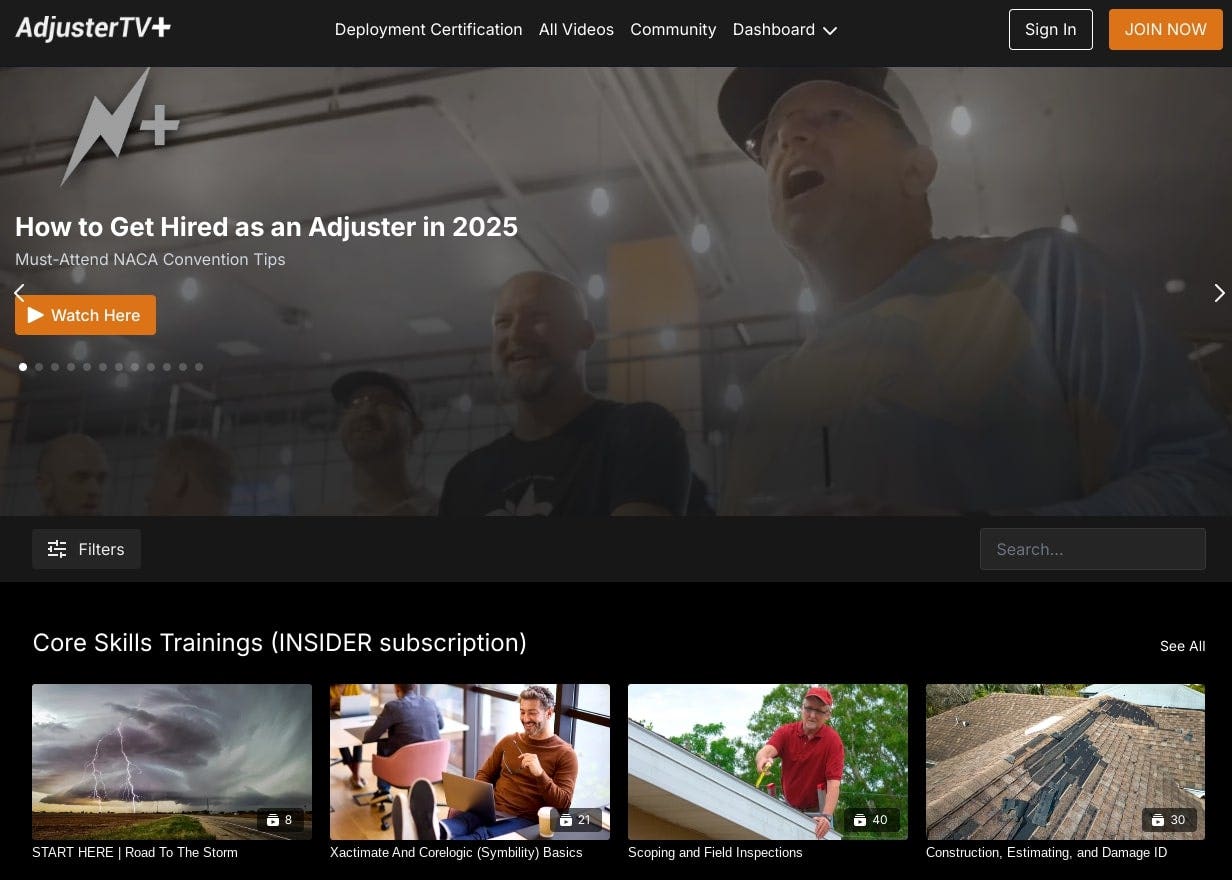1232x880 pixels.
Task: Open START HERE | Road To The Storm title
Action: (x=135, y=853)
